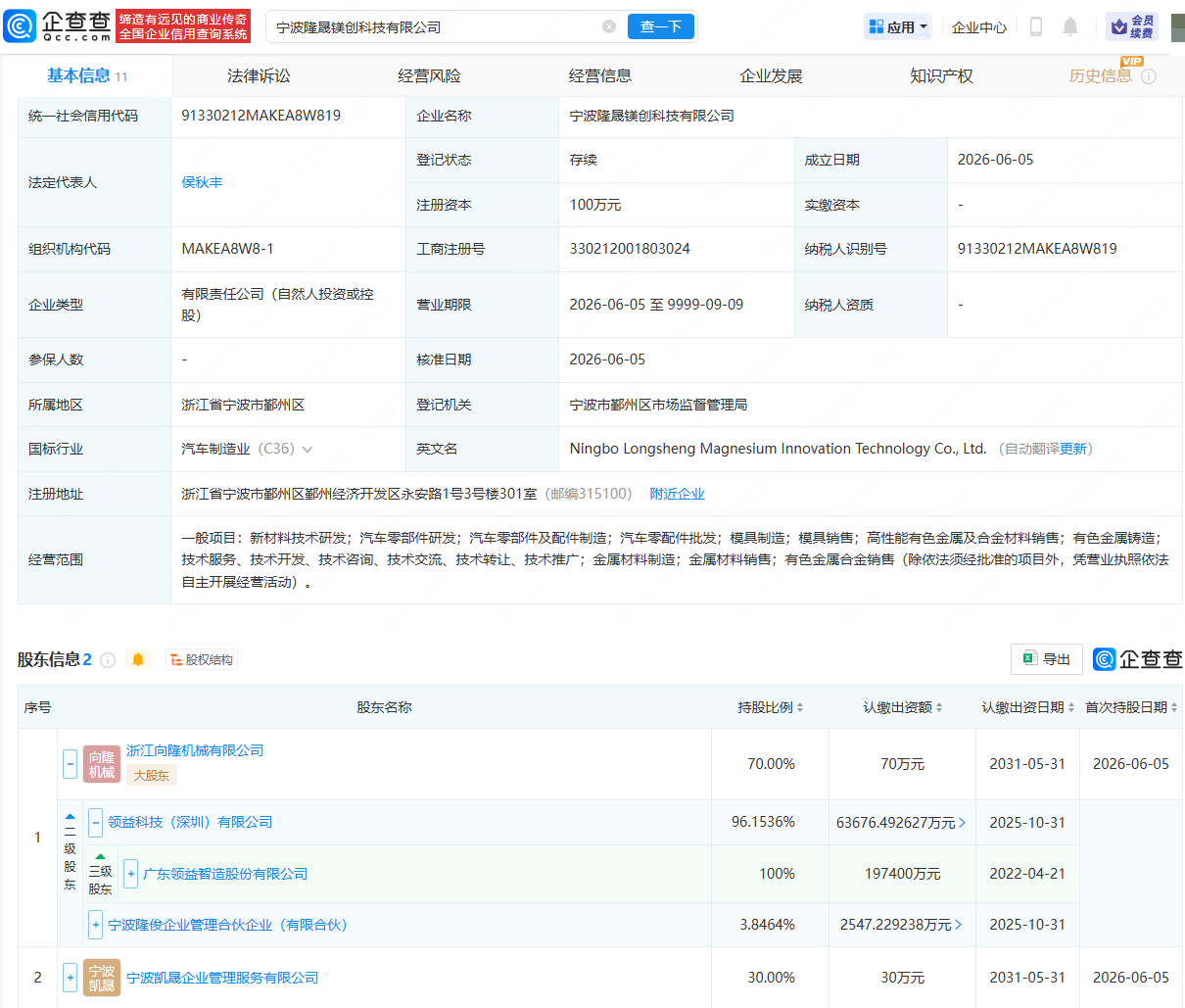
Task: Select the 30.00% shareholding cell
Action: tap(771, 978)
